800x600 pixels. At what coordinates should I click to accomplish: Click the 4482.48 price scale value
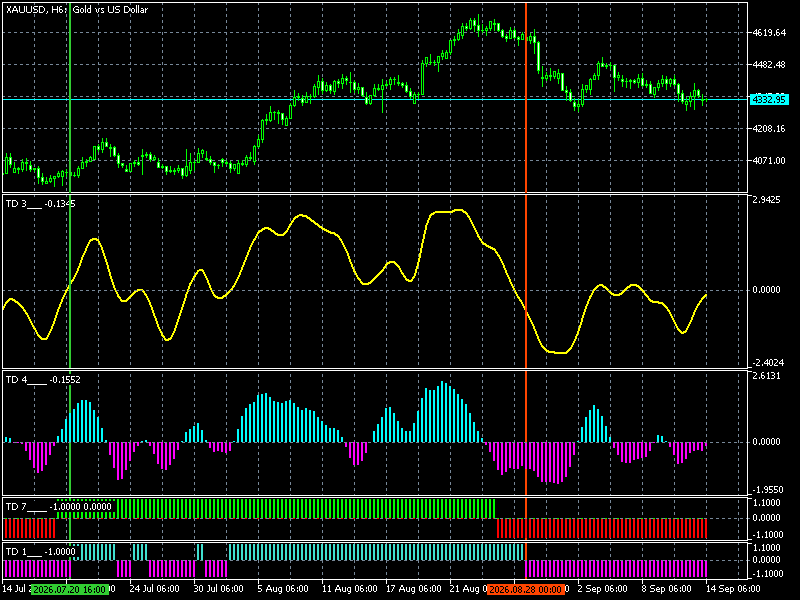coord(769,65)
